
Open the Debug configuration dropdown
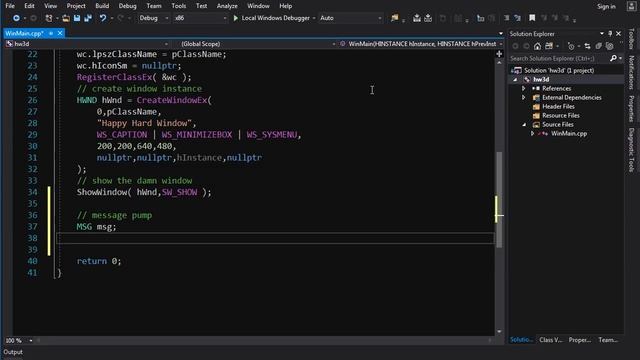[x=153, y=18]
